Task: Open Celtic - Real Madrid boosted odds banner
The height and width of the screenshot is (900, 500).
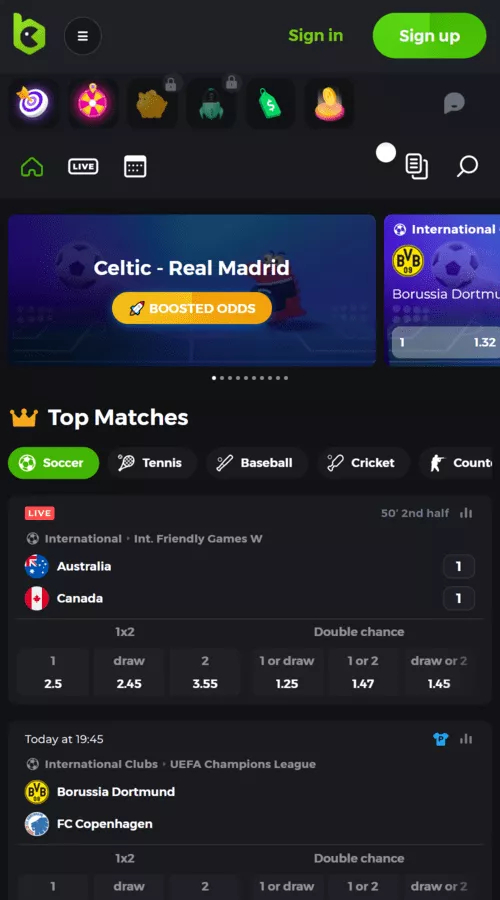Action: [192, 290]
